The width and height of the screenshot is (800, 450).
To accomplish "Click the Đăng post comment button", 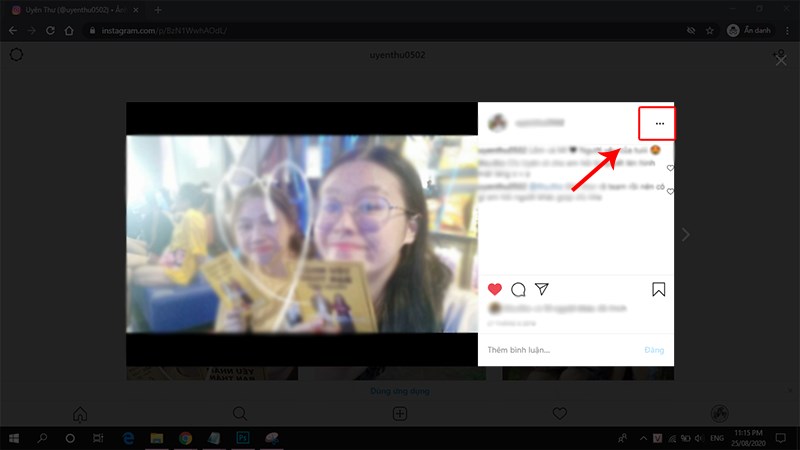I will click(654, 350).
